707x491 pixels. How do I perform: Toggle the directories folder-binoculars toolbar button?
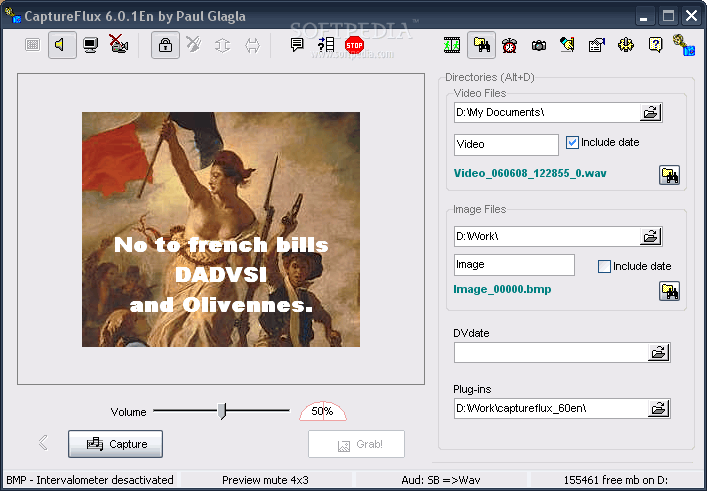click(482, 45)
